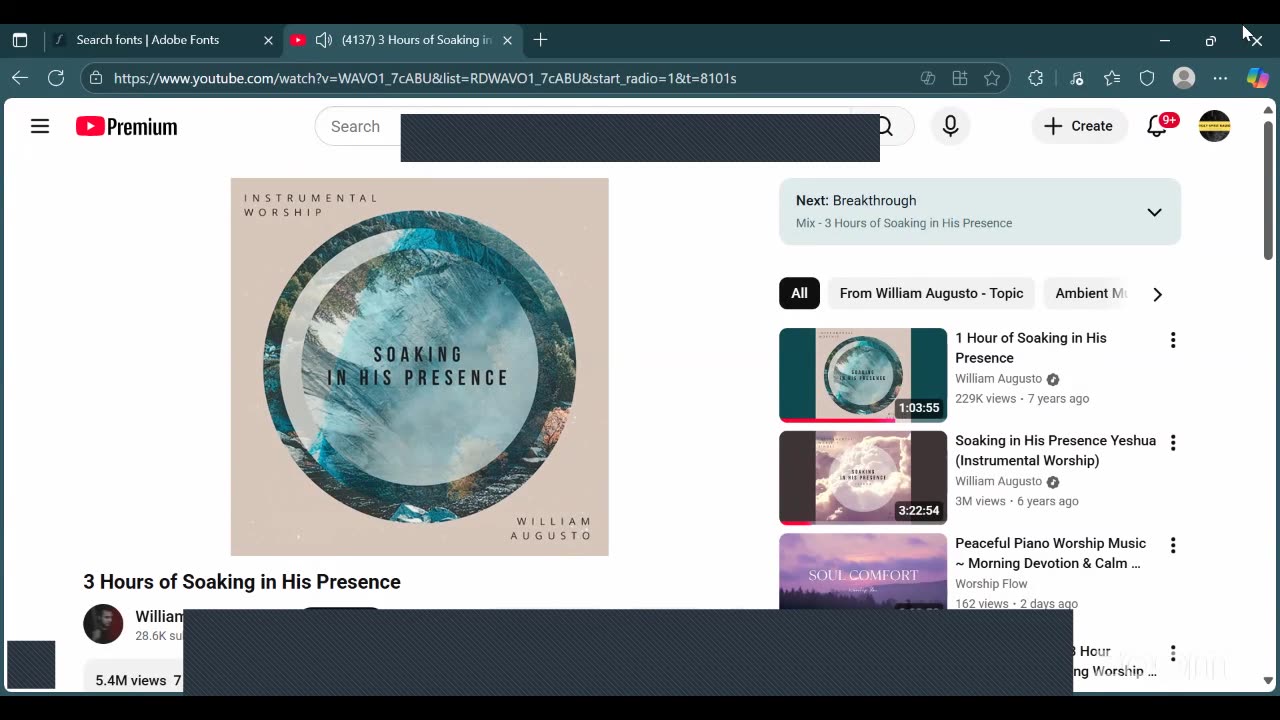Open Peaceful Piano Worship Music video title
Viewport: 1280px width, 720px height.
click(1050, 553)
